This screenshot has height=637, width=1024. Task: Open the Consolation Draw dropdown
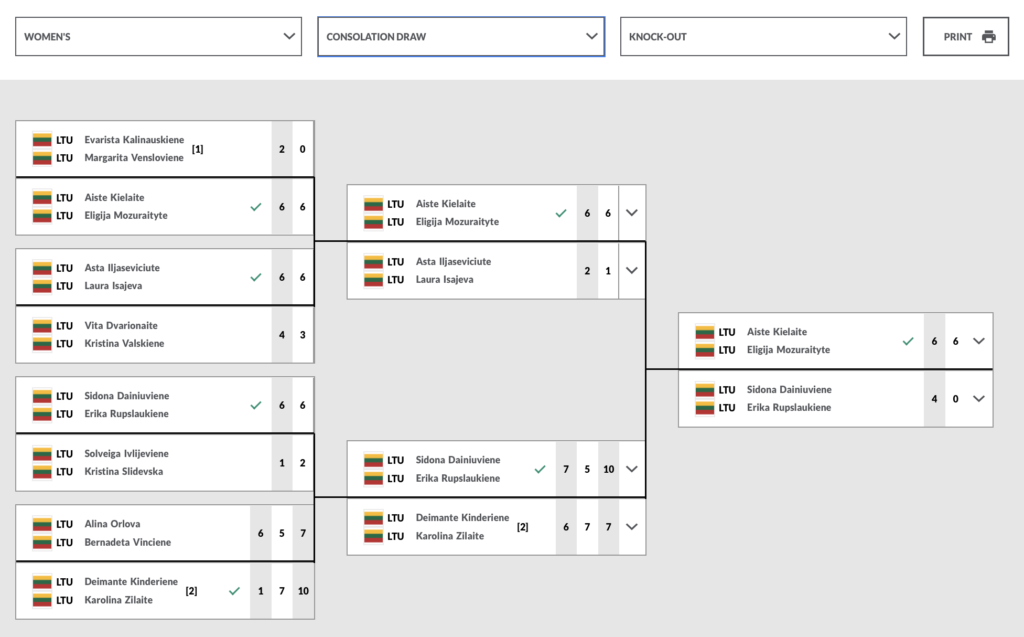(x=461, y=37)
